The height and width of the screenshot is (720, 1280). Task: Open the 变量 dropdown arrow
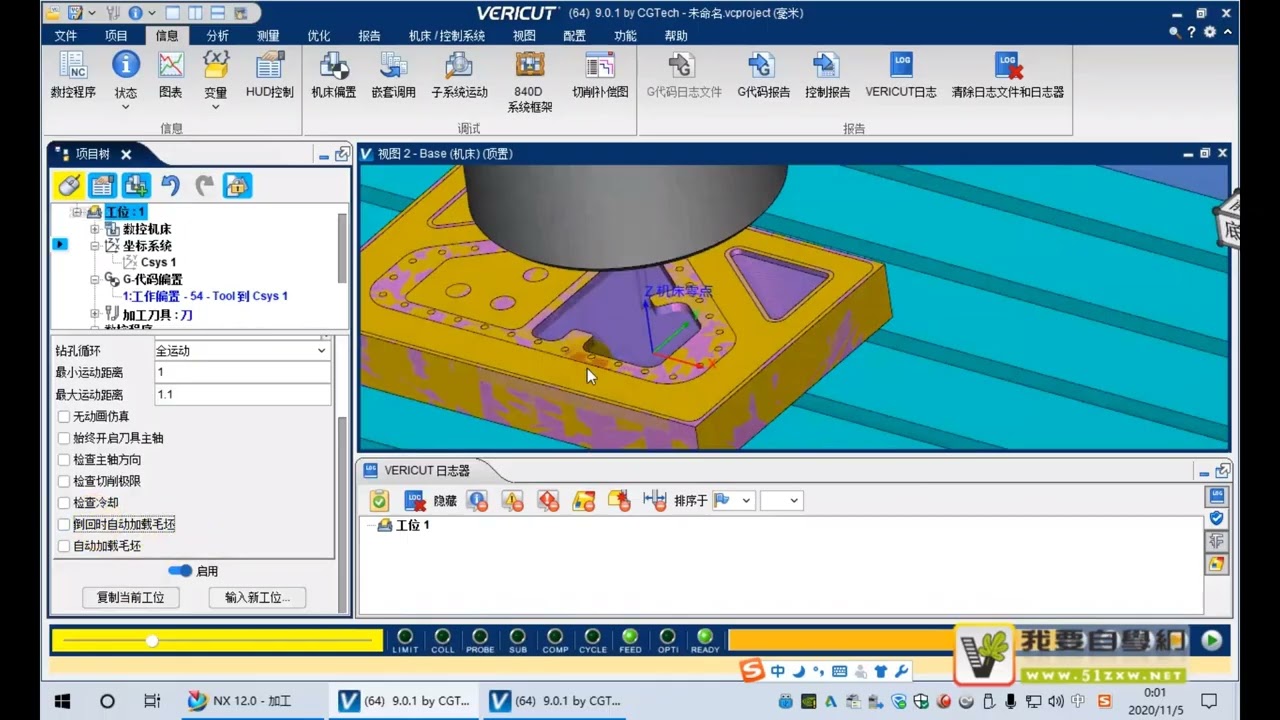click(x=216, y=107)
